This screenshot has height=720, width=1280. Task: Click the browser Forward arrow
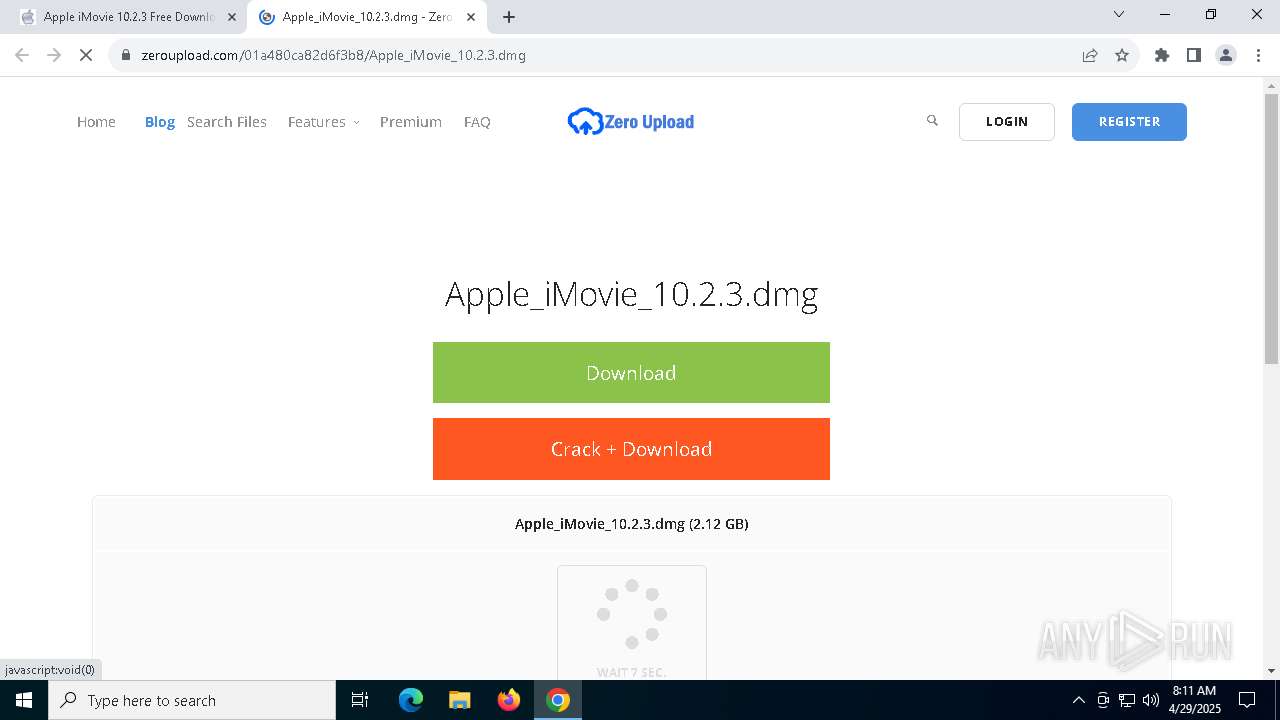click(x=54, y=55)
